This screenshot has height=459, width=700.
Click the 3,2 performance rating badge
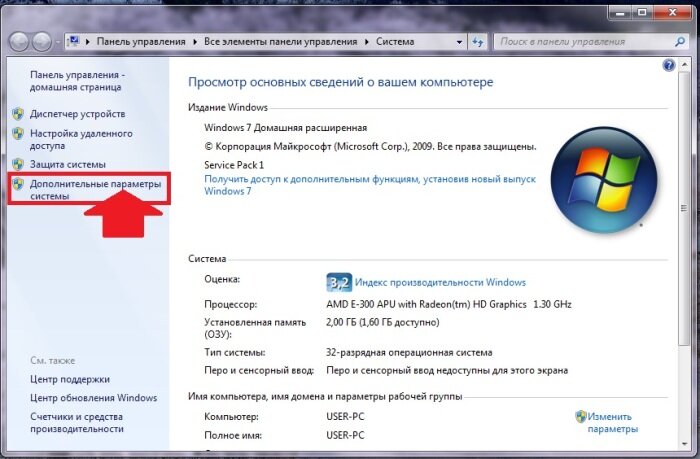point(339,282)
